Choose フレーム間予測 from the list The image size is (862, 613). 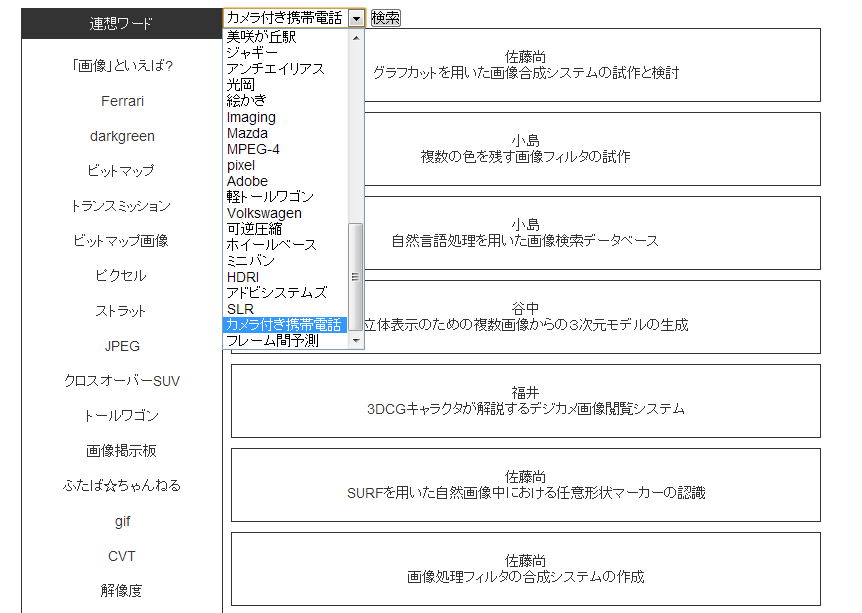285,341
